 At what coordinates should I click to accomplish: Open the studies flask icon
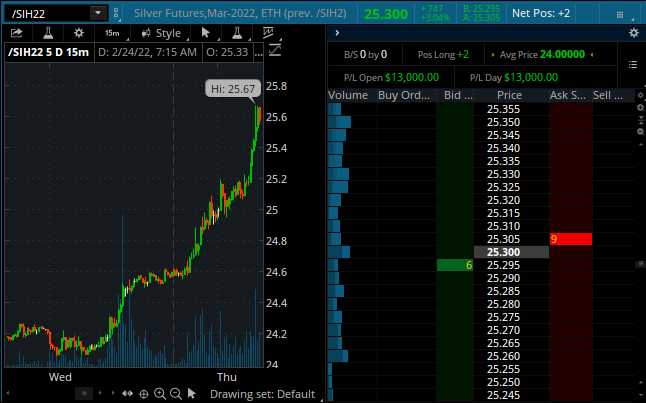pos(46,33)
